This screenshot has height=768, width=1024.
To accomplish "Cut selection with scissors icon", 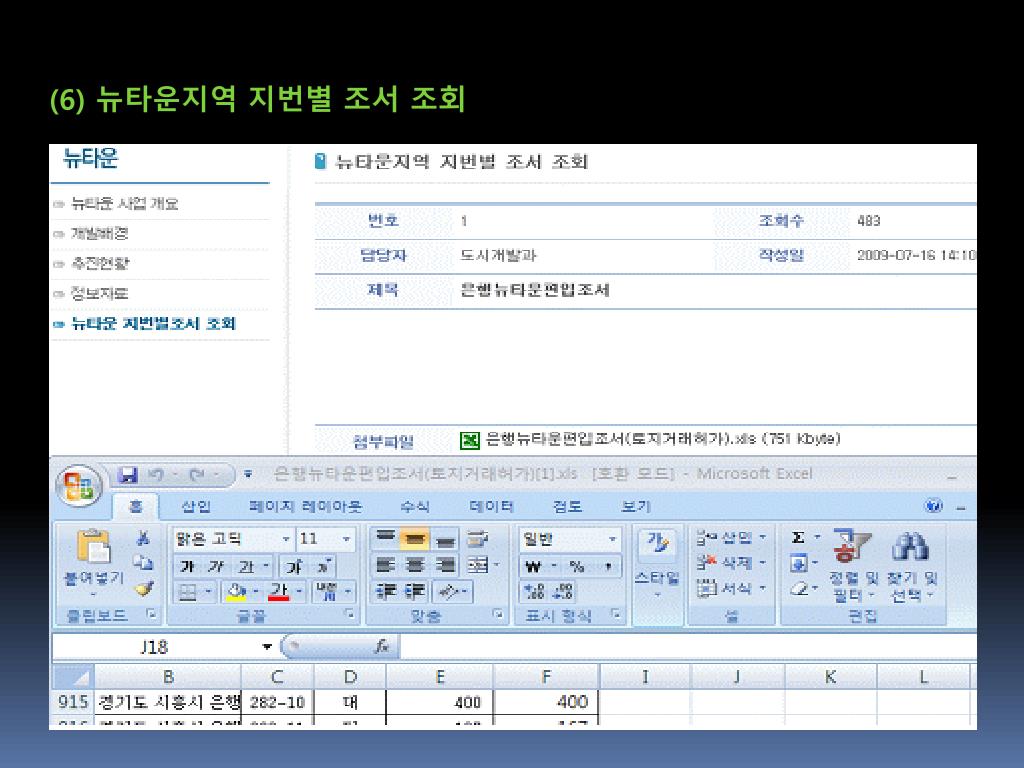I will (143, 538).
